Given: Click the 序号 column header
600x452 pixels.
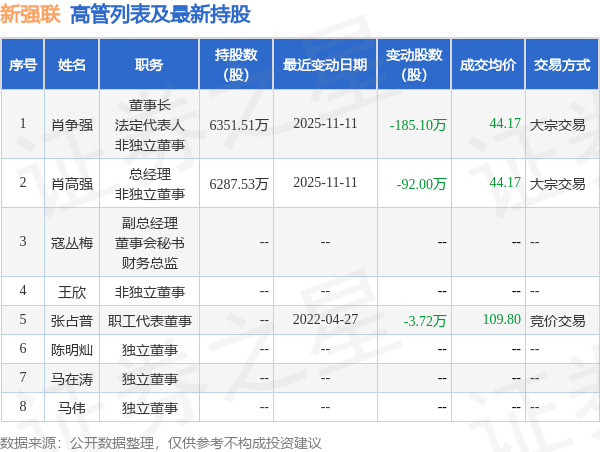Looking at the screenshot, I should pos(23,64).
